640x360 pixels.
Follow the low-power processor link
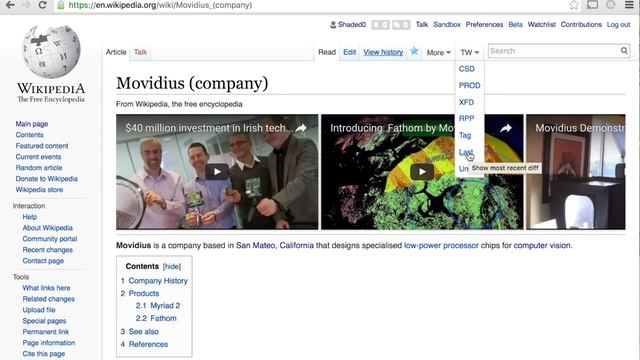(441, 245)
